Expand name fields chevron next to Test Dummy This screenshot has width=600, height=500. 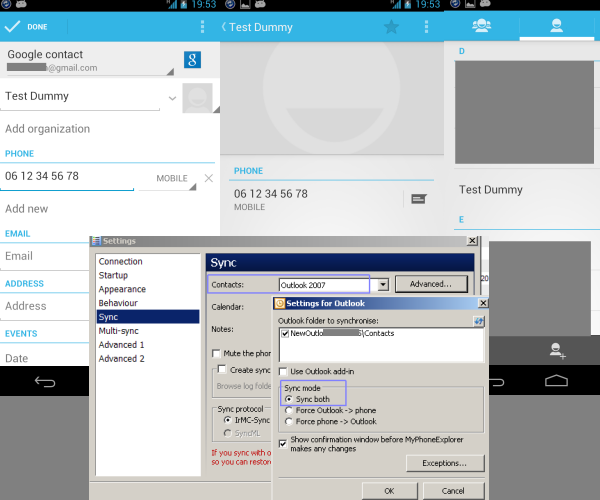(172, 98)
